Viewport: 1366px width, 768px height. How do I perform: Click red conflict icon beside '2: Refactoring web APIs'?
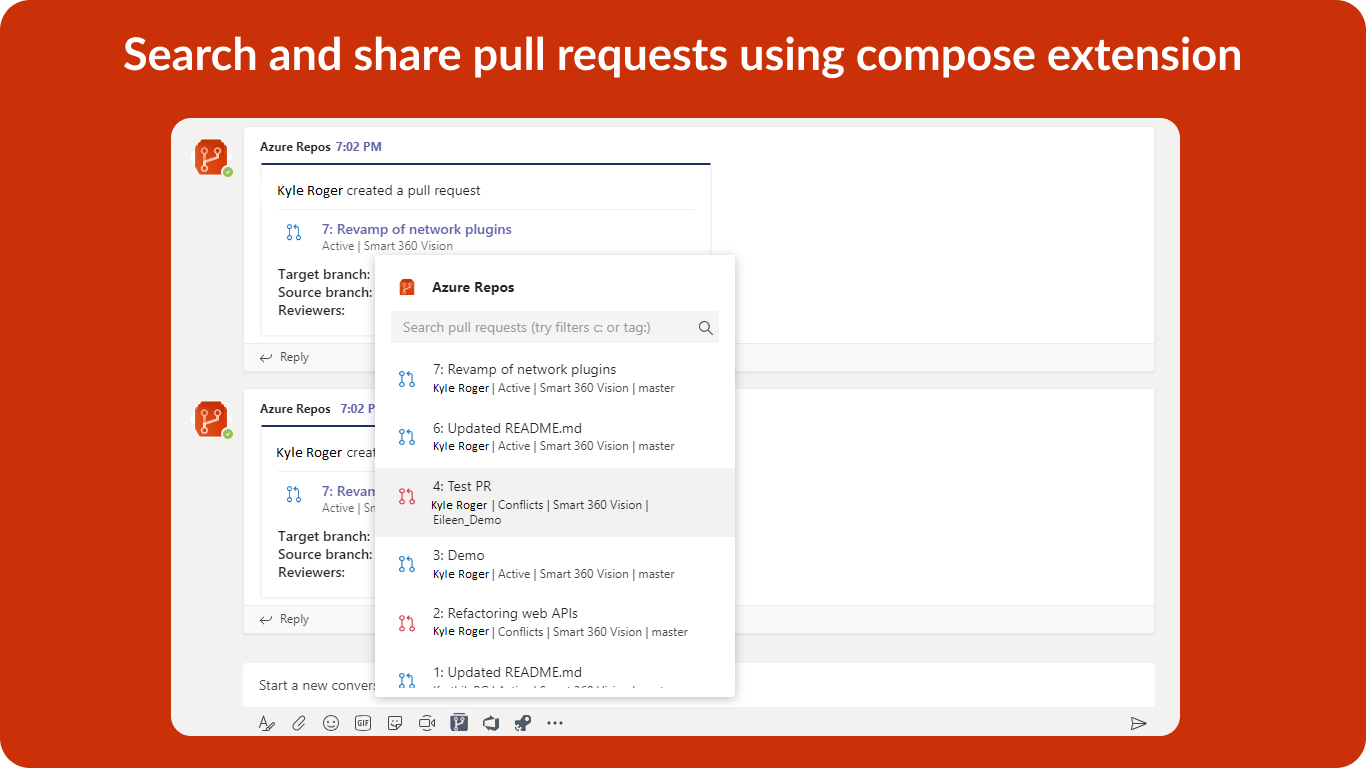tap(407, 623)
